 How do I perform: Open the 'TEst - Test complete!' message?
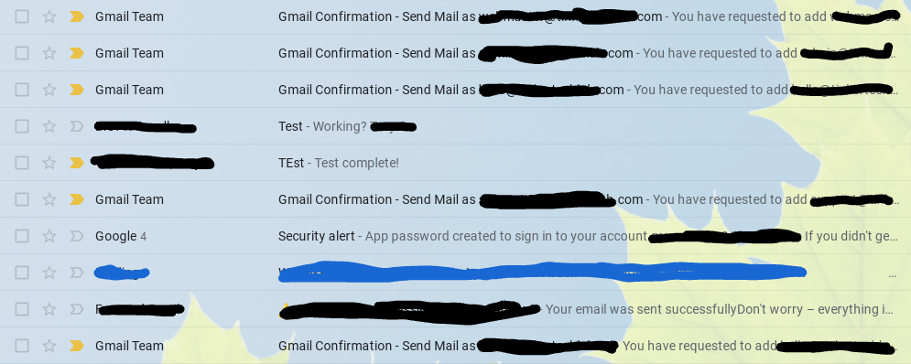456,163
